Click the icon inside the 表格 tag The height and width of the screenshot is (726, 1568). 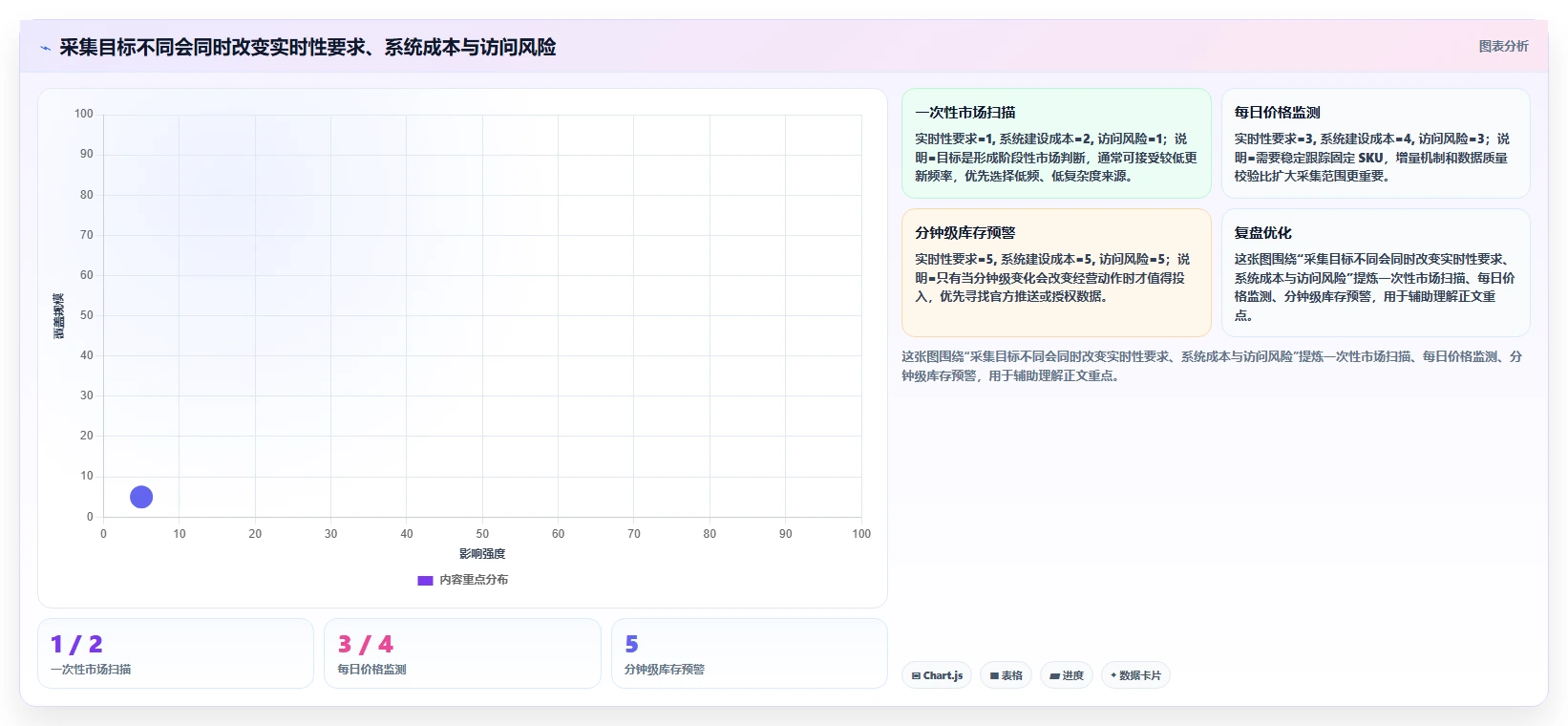point(994,675)
